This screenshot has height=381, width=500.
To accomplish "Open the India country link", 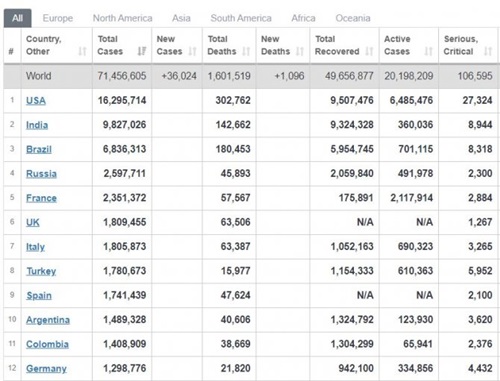I will click(x=37, y=125).
